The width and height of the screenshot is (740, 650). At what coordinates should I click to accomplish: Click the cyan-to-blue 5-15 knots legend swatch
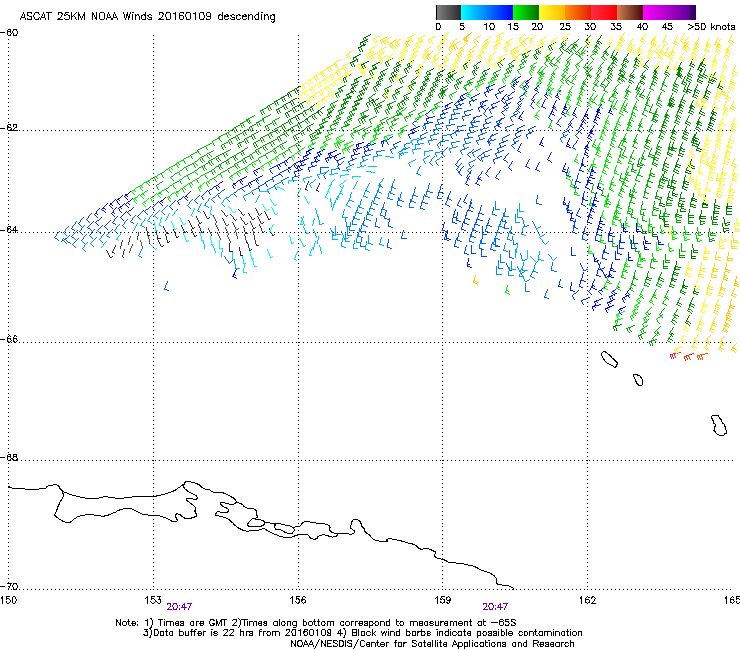487,12
